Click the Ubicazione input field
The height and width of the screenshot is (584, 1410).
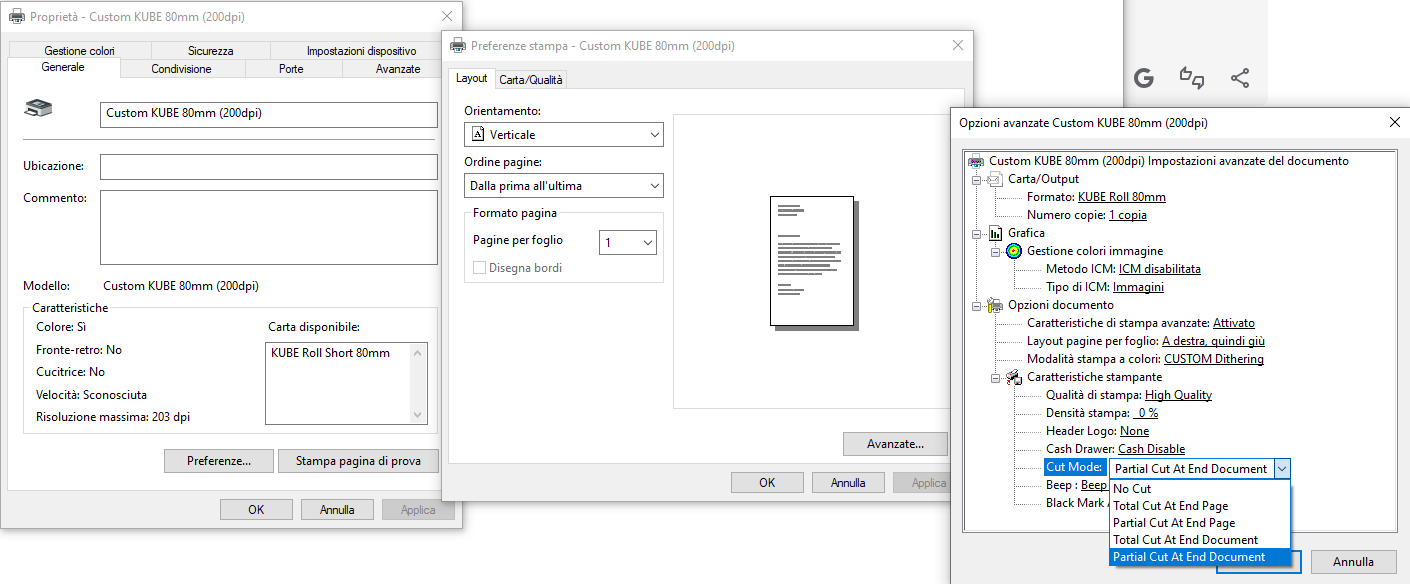coord(269,166)
